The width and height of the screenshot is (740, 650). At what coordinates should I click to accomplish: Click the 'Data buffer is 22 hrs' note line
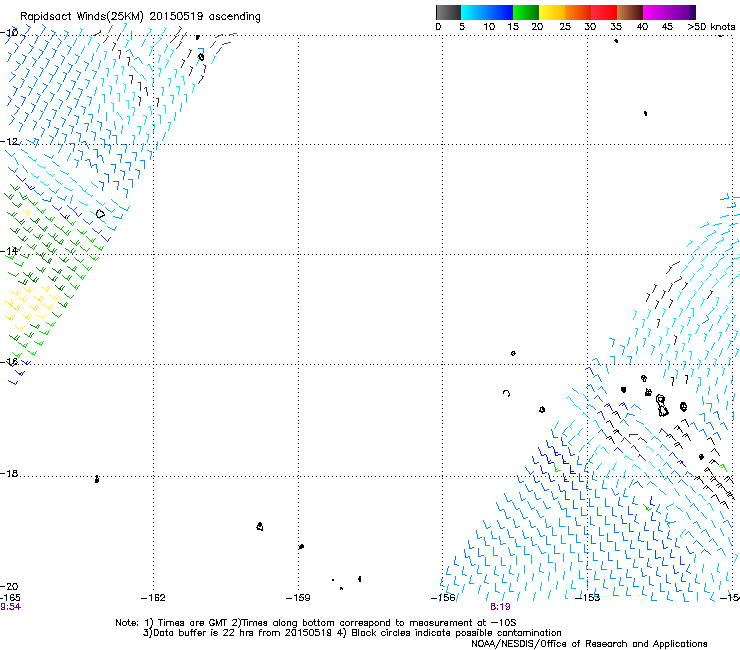coord(352,633)
